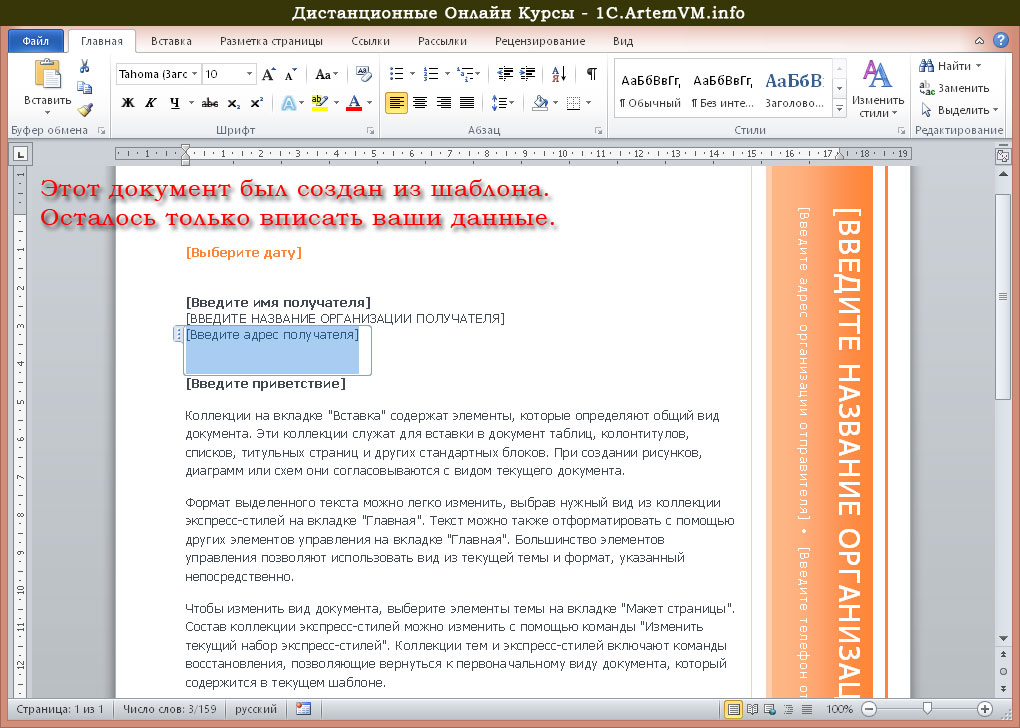The image size is (1020, 728).
Task: Click the Clear Formatting icon
Action: tap(364, 74)
